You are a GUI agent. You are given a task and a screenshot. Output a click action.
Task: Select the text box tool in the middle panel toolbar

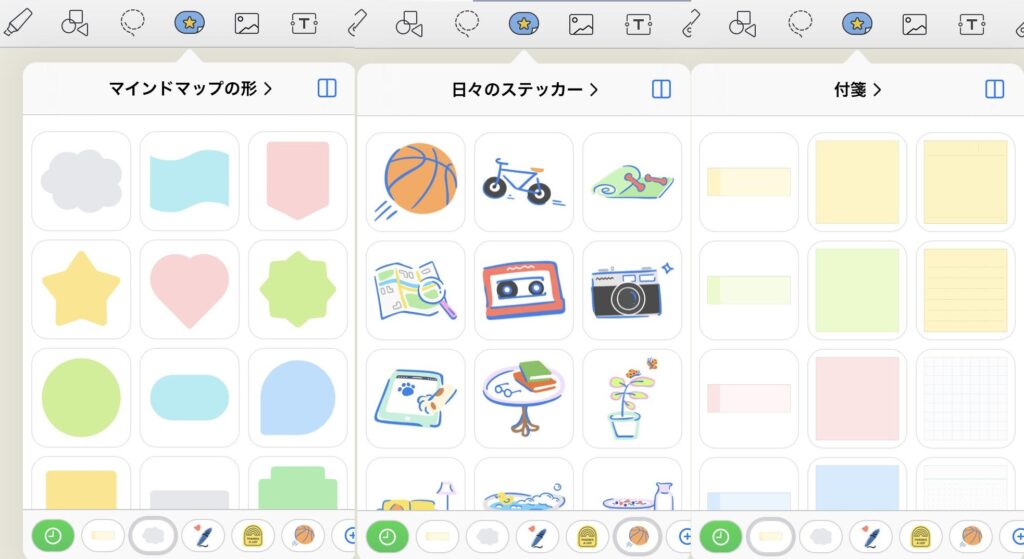(638, 25)
